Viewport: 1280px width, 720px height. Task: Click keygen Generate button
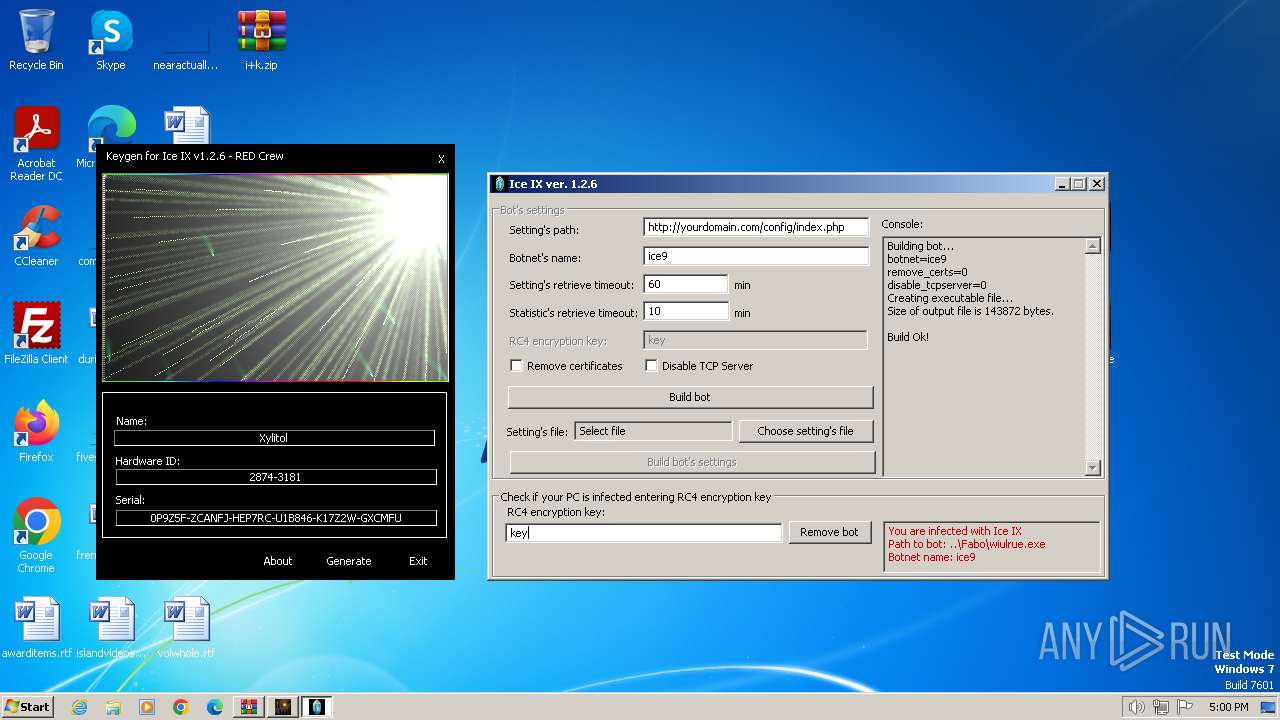(x=348, y=561)
